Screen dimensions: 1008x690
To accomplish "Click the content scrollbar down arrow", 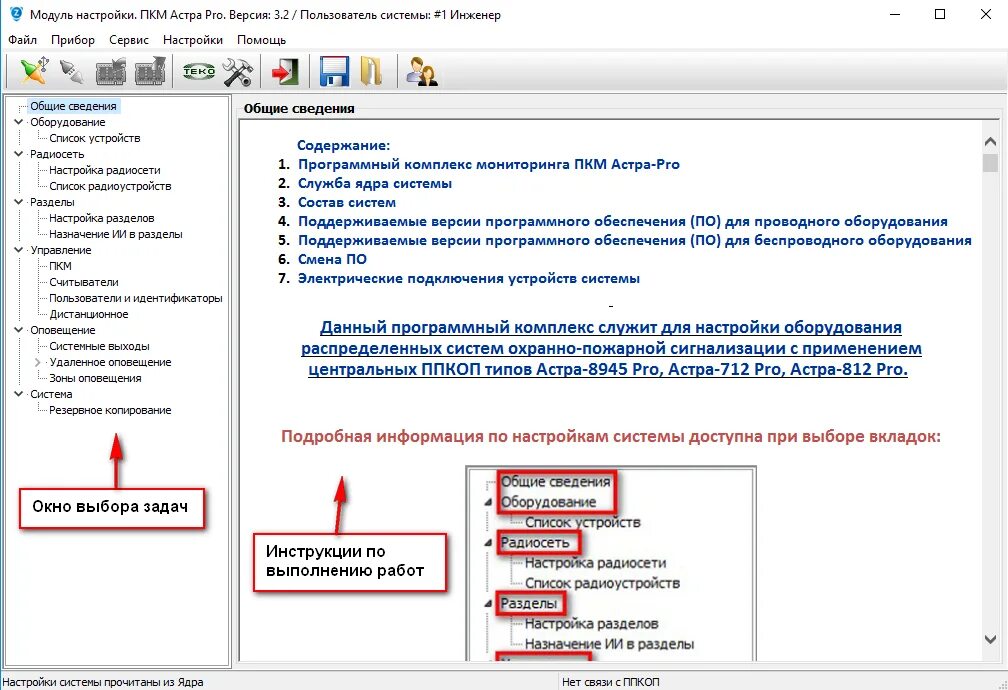I will click(x=990, y=639).
